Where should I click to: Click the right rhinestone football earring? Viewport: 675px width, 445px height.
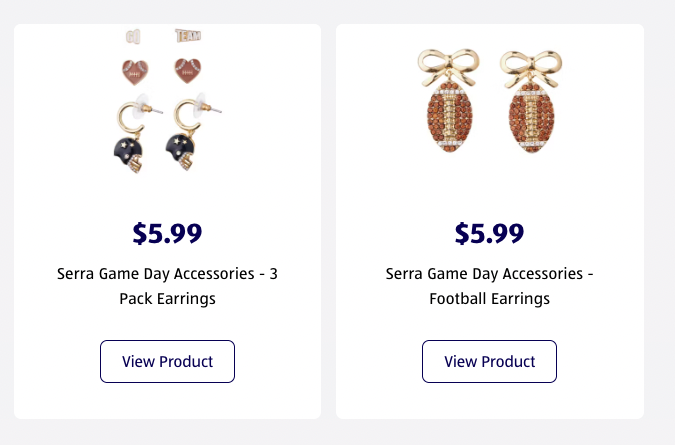[529, 119]
